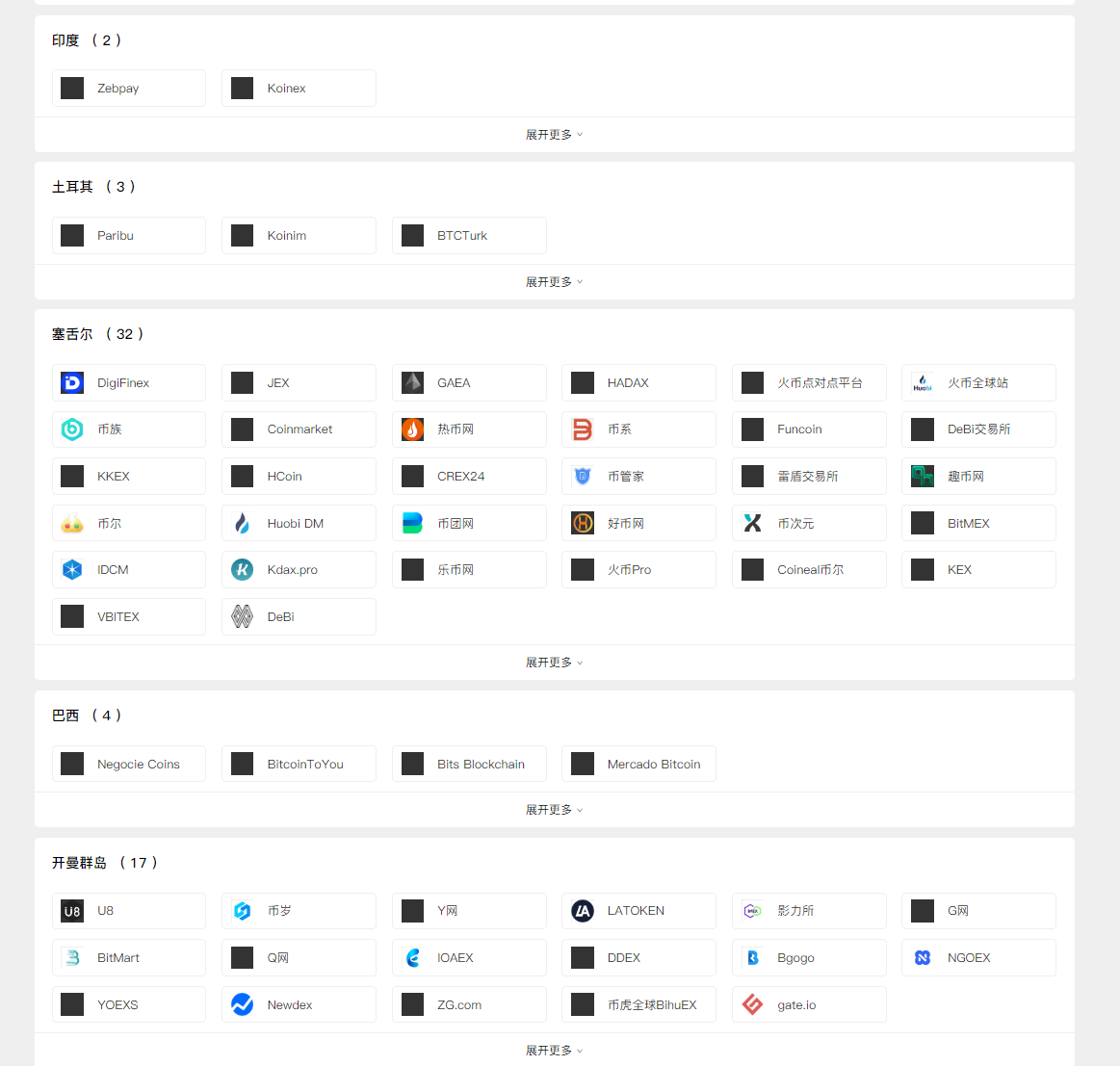Select the ZG.com exchange card
The width and height of the screenshot is (1120, 1066).
click(469, 1004)
